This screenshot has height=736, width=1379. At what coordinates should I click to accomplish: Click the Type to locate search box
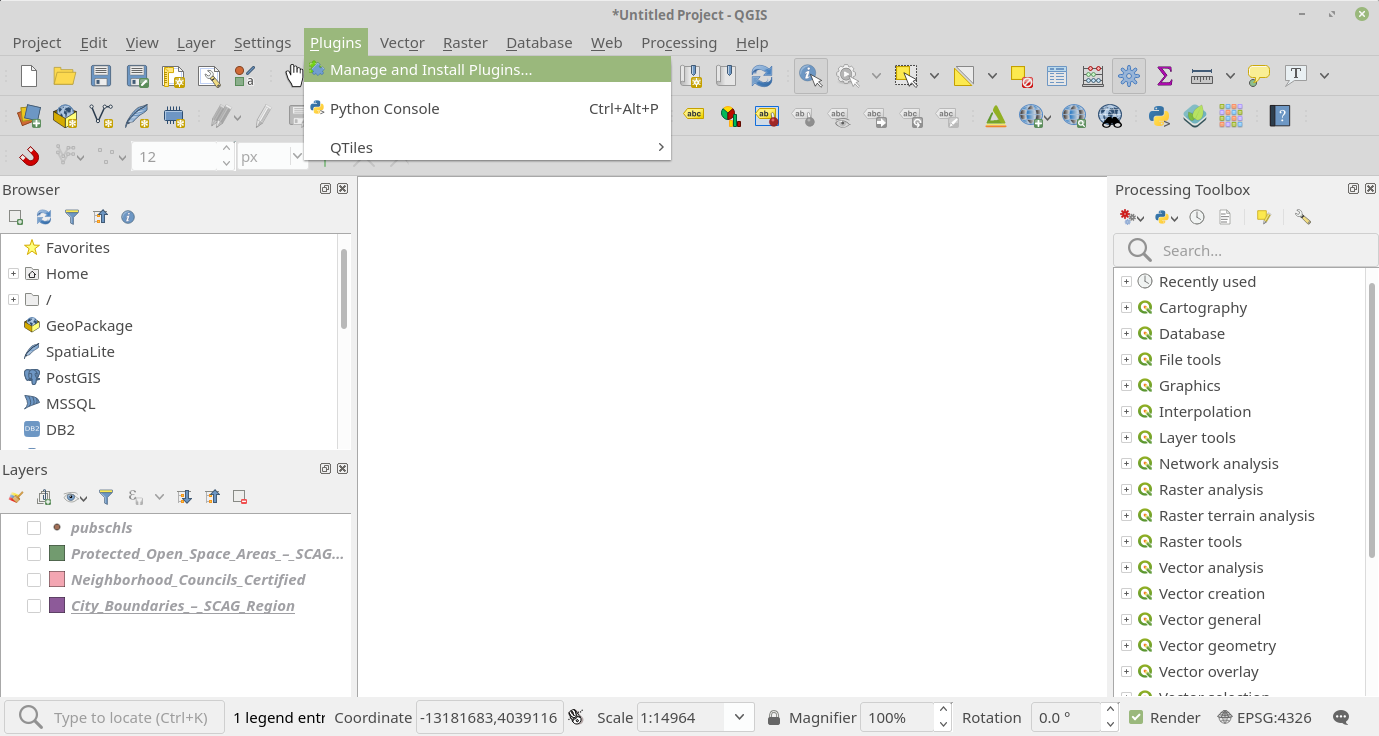[x=115, y=717]
